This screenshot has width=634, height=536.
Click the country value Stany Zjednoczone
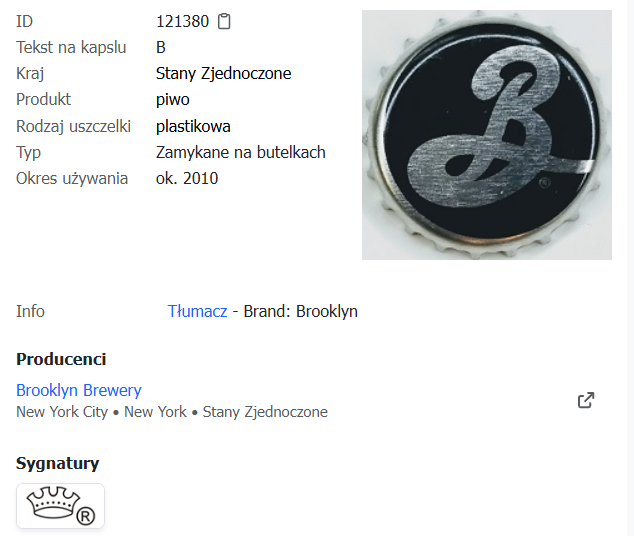(224, 74)
